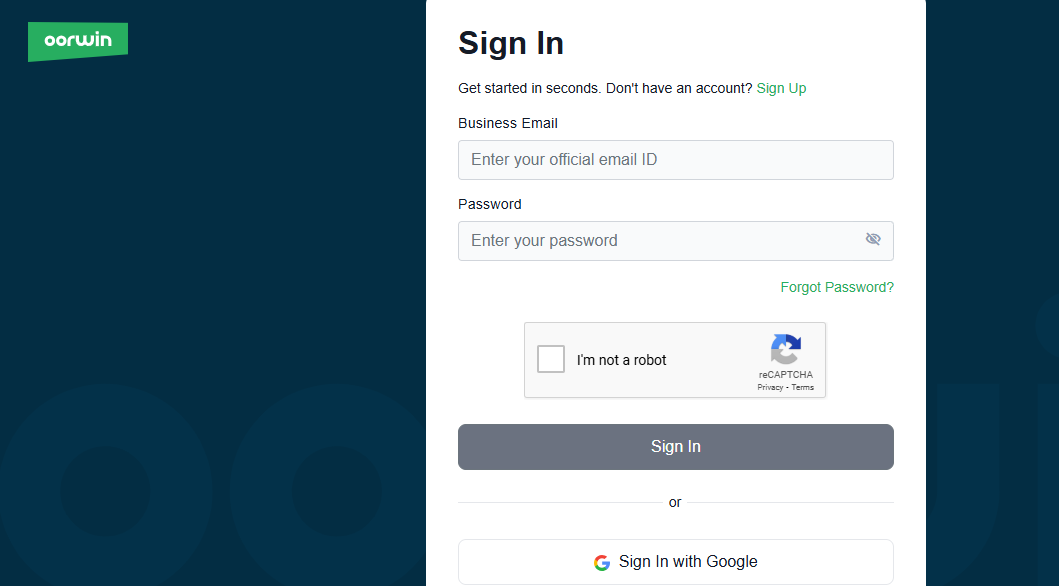Click the eye icon in password field
The width and height of the screenshot is (1059, 586).
pyautogui.click(x=873, y=239)
